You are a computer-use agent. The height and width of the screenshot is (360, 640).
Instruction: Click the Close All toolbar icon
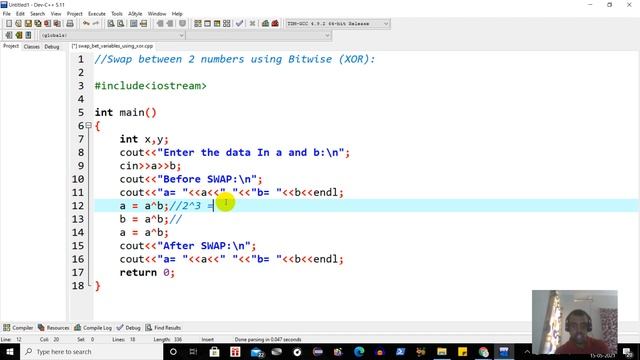(x=58, y=24)
